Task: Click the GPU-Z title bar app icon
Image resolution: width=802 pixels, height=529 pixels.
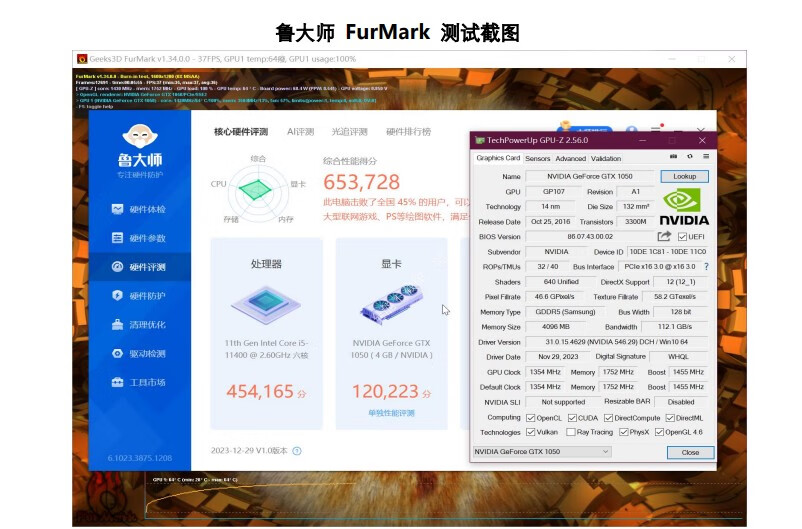Action: coord(480,140)
